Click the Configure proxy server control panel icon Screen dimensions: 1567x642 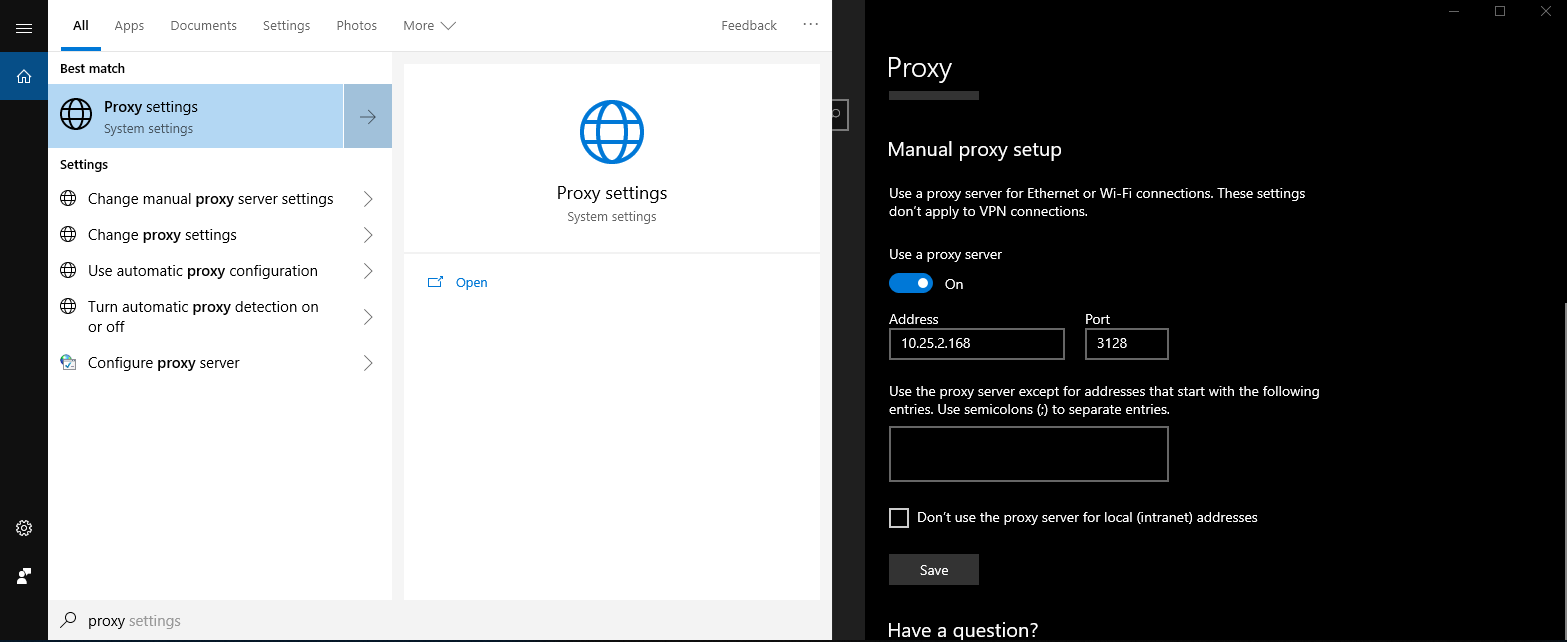68,363
